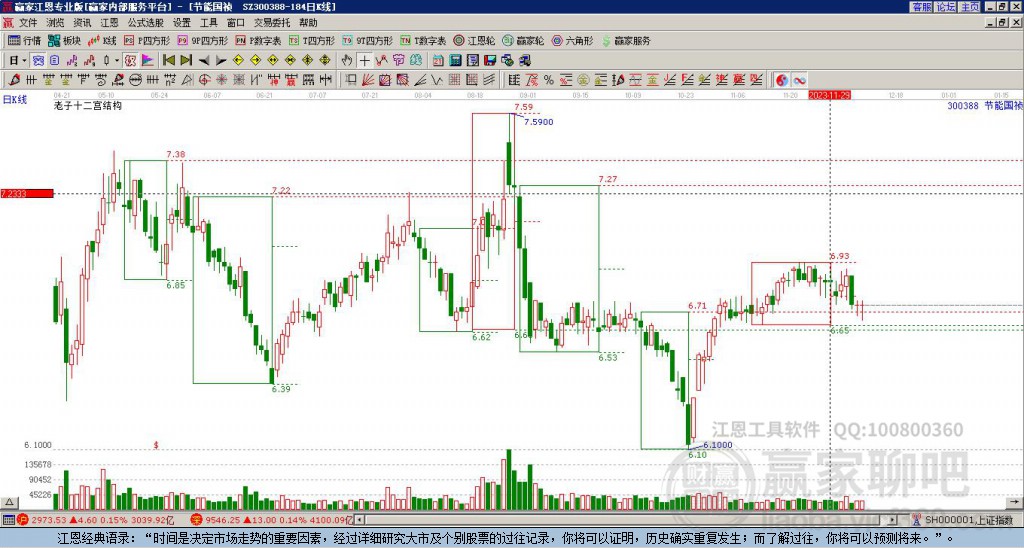This screenshot has width=1024, height=548.
Task: Click the percent % line tool
Action: (x=549, y=80)
